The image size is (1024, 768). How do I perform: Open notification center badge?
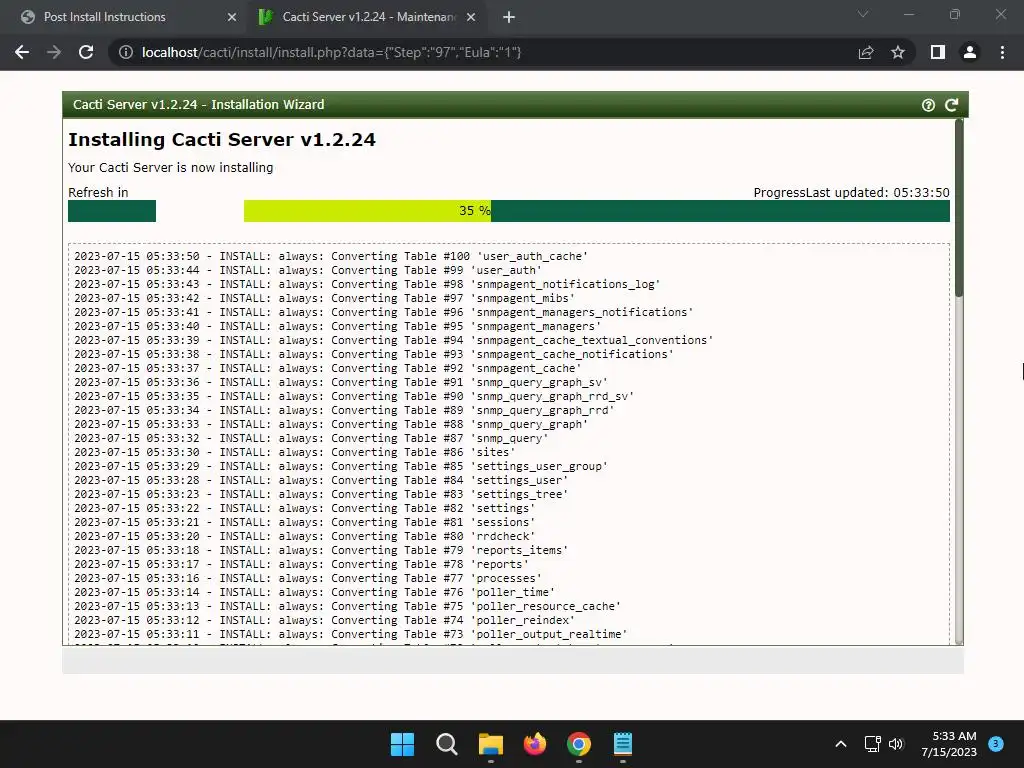point(996,744)
